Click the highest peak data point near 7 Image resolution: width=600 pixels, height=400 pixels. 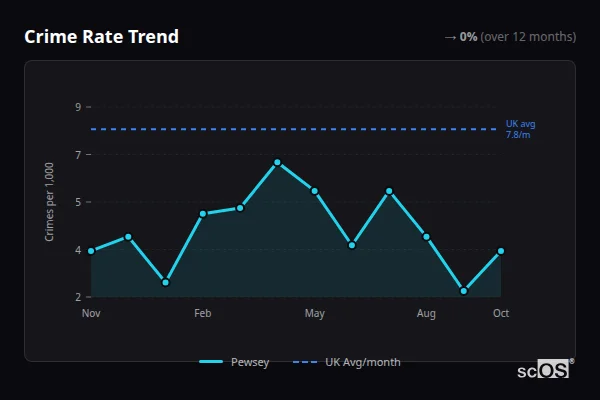tap(277, 163)
